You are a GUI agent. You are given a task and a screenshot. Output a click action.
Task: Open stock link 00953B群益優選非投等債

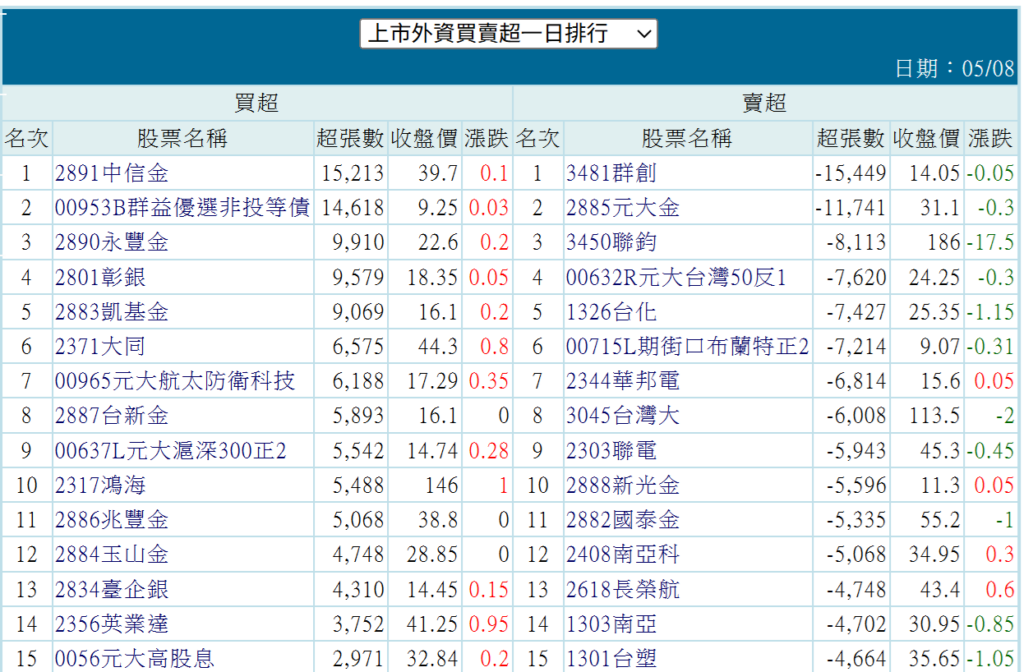[x=182, y=208]
